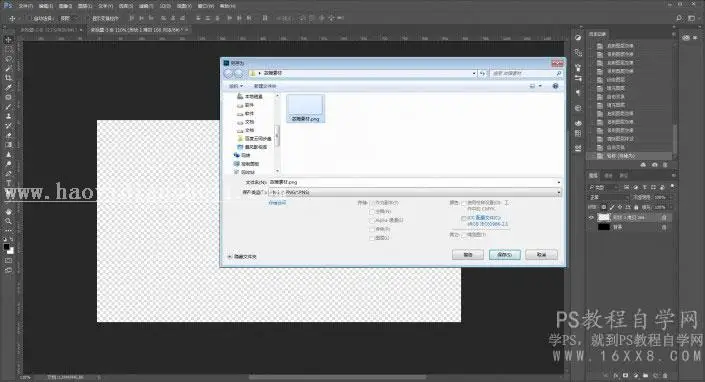Open the first menu in the menu bar

tap(25, 6)
